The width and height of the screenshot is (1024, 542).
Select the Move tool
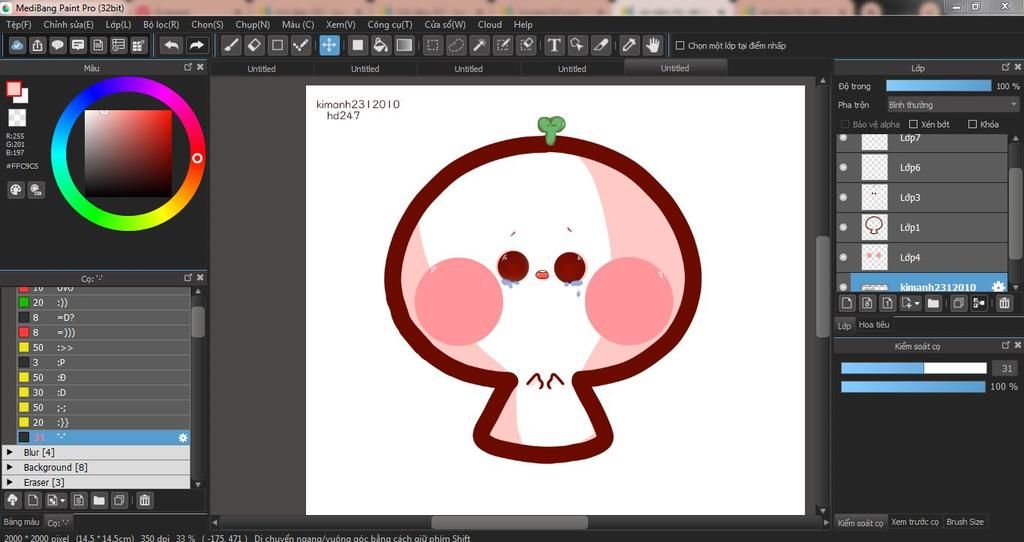point(329,45)
